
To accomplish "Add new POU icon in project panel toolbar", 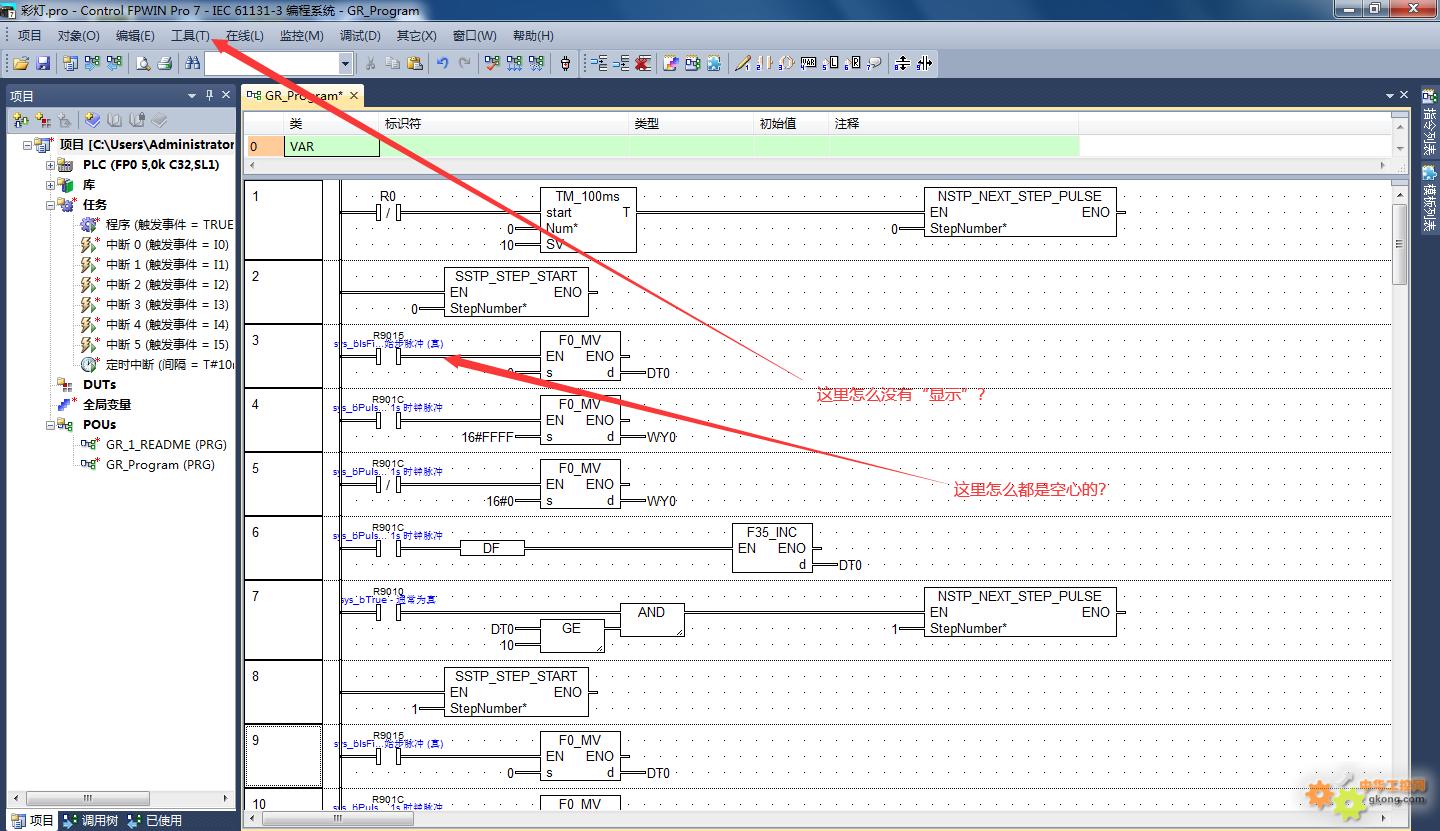I will [x=20, y=120].
